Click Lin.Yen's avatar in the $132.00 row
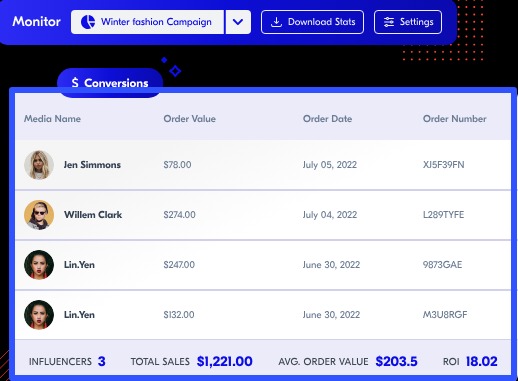The width and height of the screenshot is (518, 381). [x=39, y=315]
